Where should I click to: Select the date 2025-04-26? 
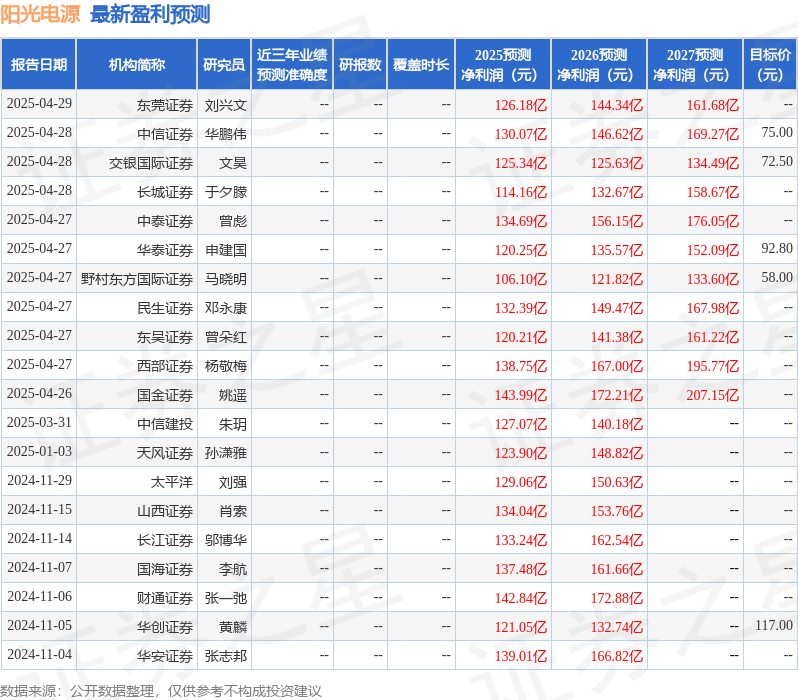pyautogui.click(x=39, y=394)
